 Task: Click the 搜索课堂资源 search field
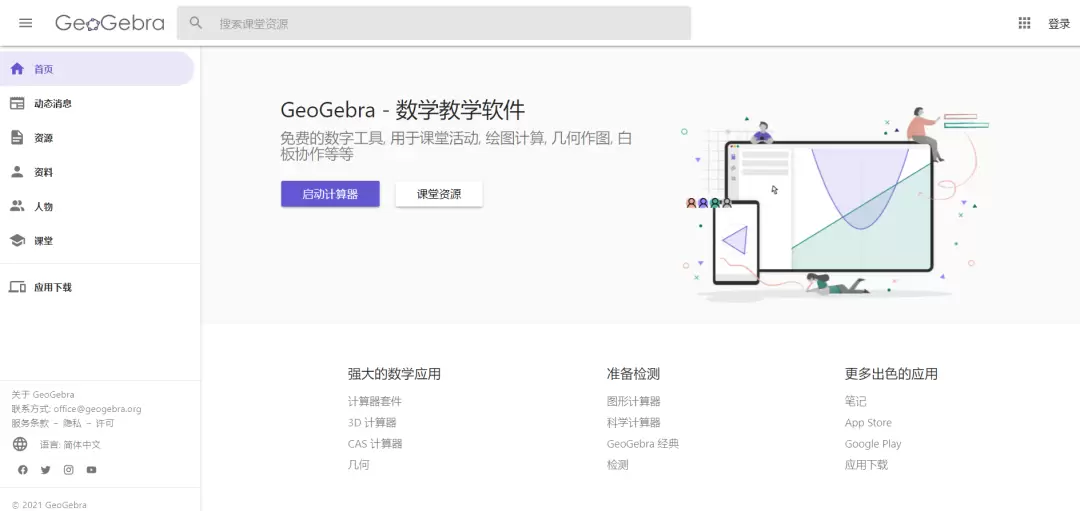434,23
